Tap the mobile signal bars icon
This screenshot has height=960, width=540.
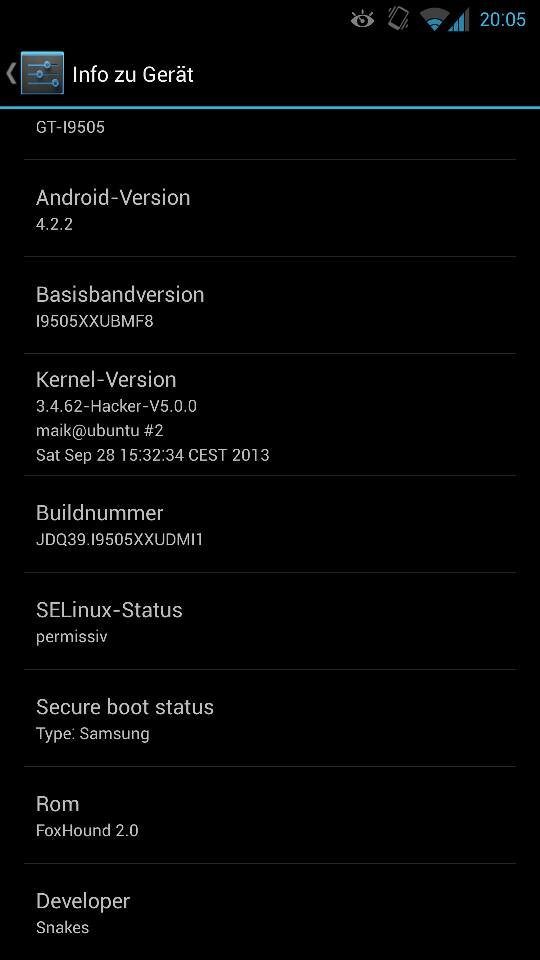(459, 20)
